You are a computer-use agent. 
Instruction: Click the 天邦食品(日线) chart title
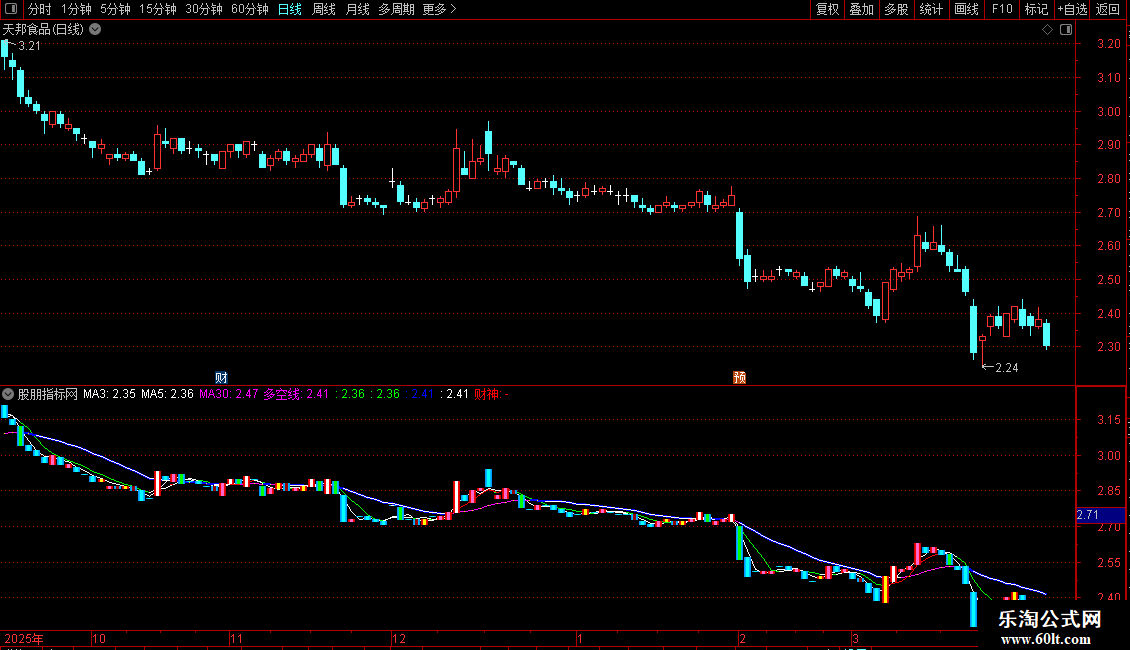(43, 30)
